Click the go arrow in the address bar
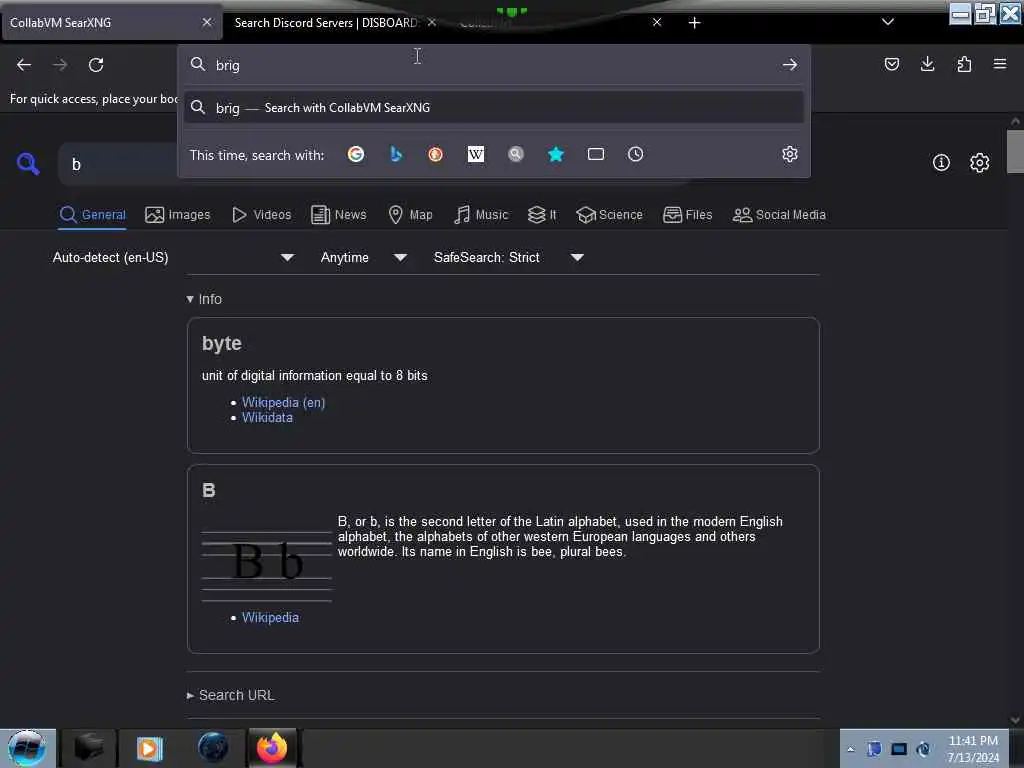Image resolution: width=1024 pixels, height=768 pixels. [x=790, y=65]
